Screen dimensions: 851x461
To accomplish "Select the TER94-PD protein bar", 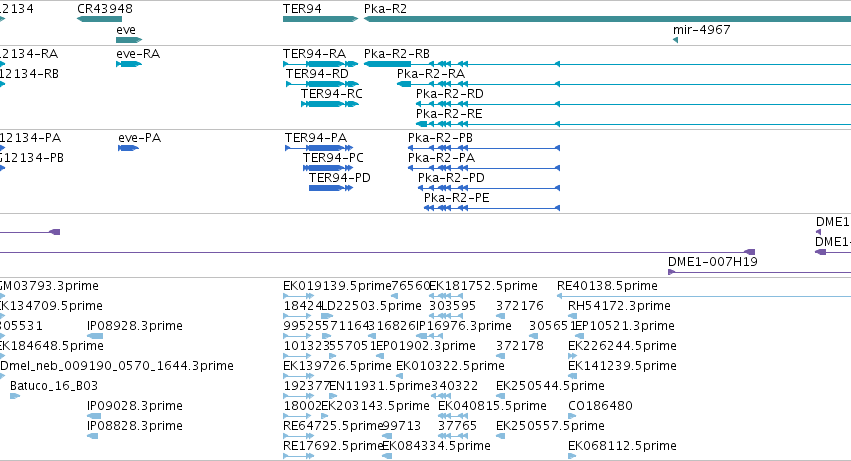I will (x=331, y=188).
